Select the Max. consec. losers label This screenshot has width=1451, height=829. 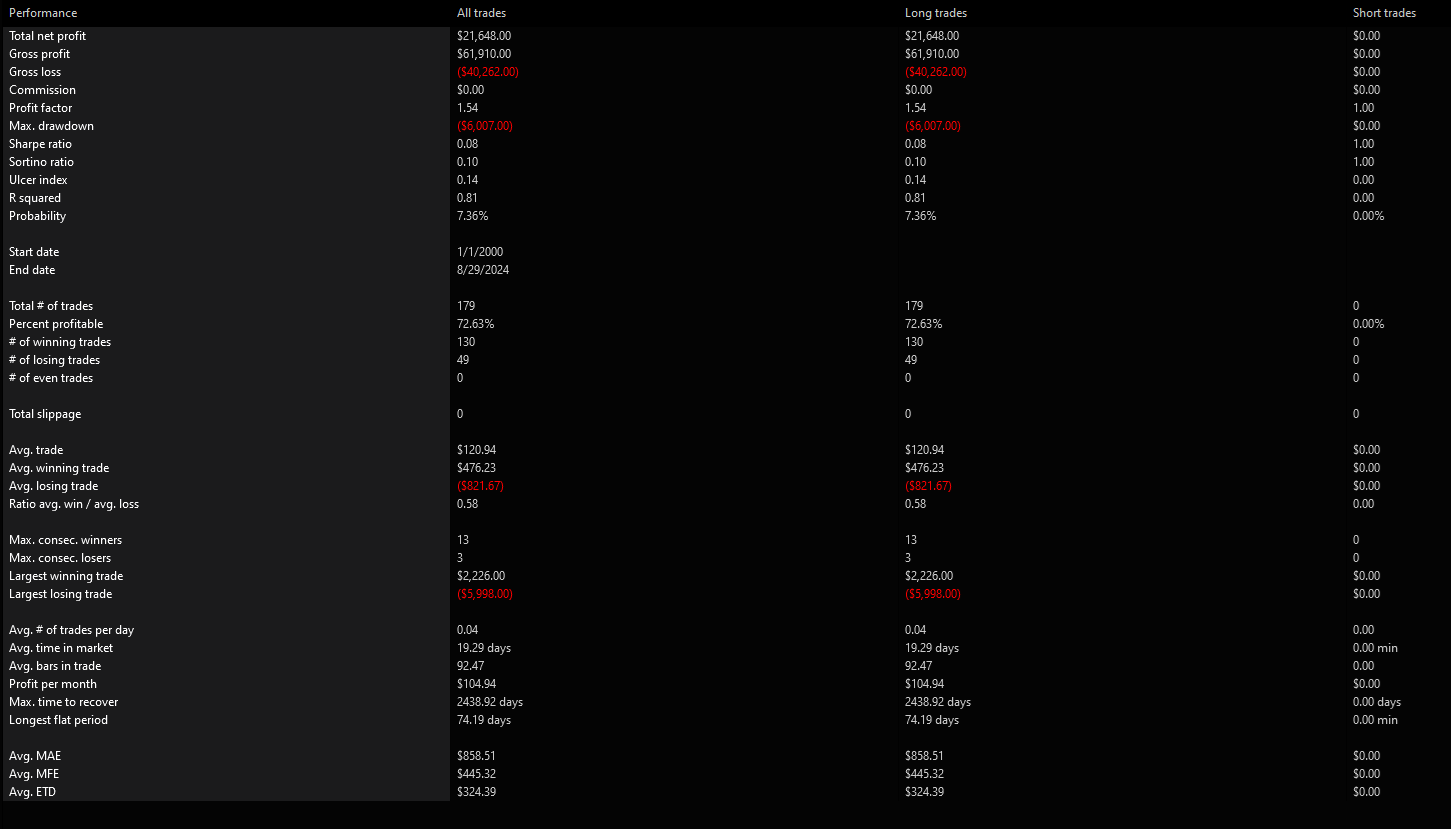pyautogui.click(x=60, y=558)
